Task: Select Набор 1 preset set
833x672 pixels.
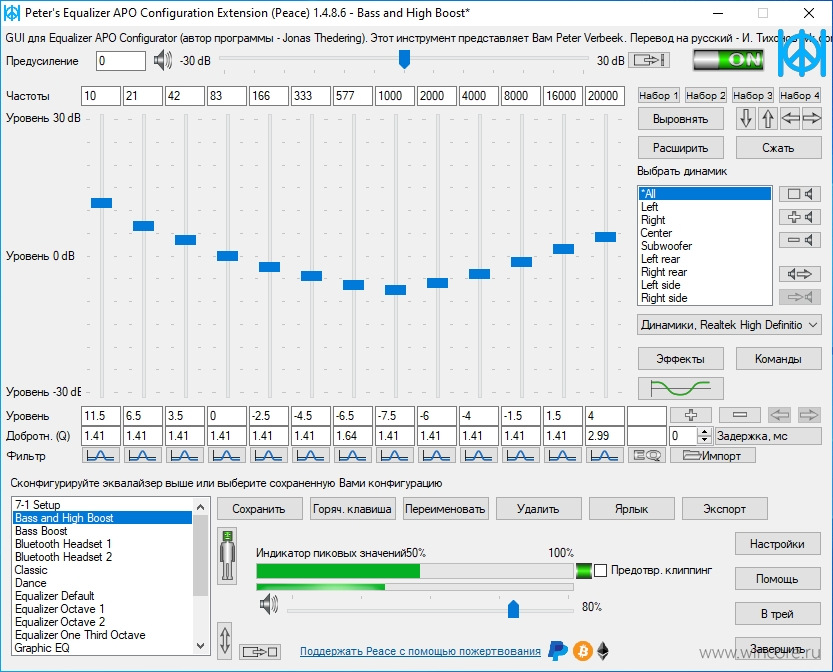Action: coord(659,96)
